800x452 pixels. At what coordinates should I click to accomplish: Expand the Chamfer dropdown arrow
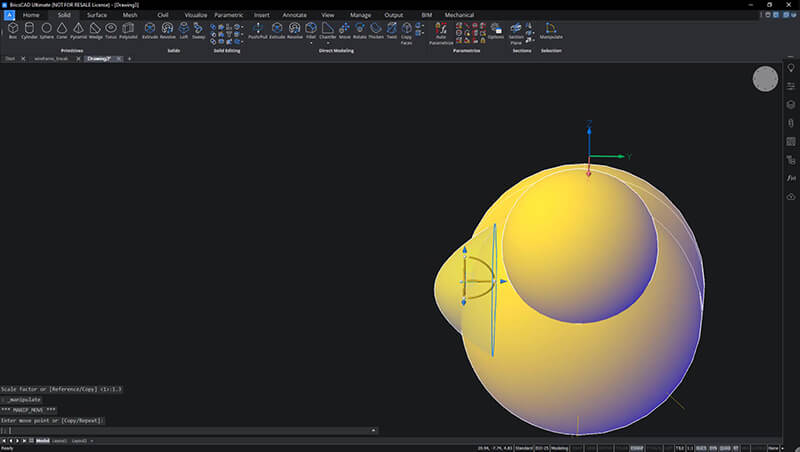328,43
